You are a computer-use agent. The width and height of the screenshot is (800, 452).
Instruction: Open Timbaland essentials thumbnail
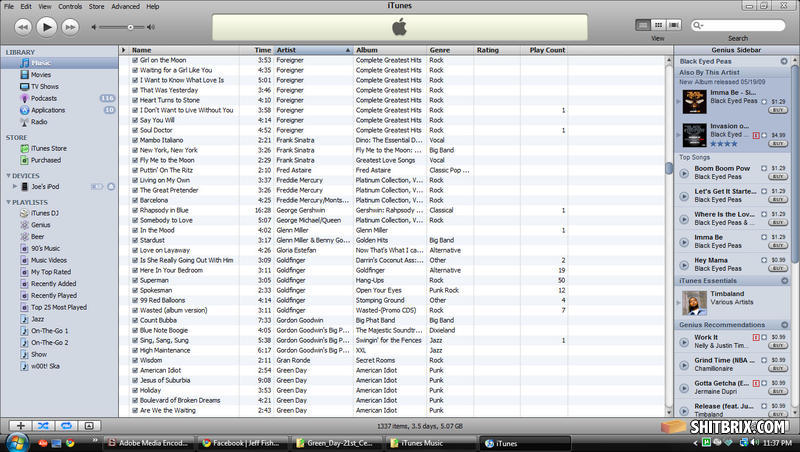(x=694, y=303)
